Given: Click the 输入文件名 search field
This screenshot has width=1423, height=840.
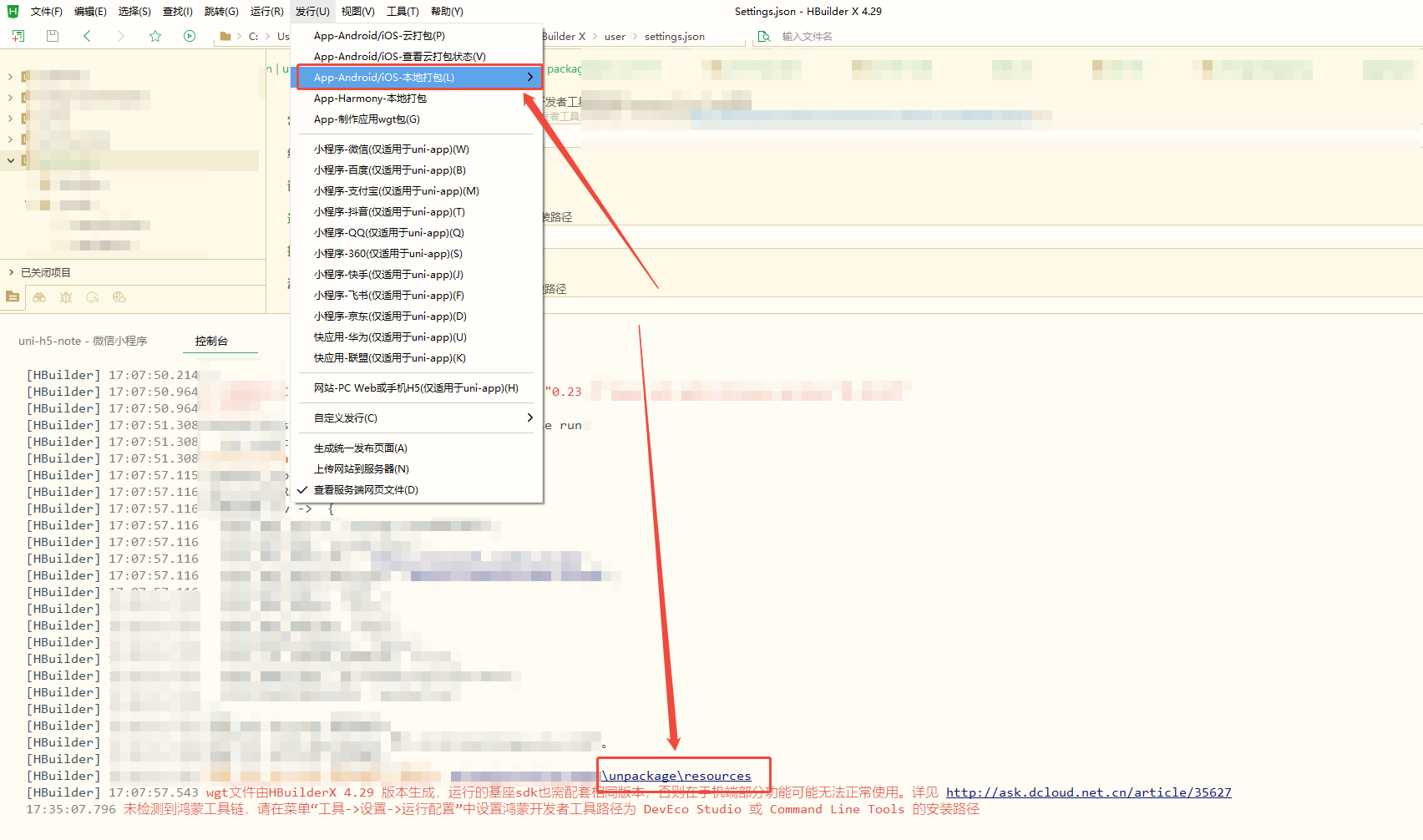Looking at the screenshot, I should click(x=835, y=37).
